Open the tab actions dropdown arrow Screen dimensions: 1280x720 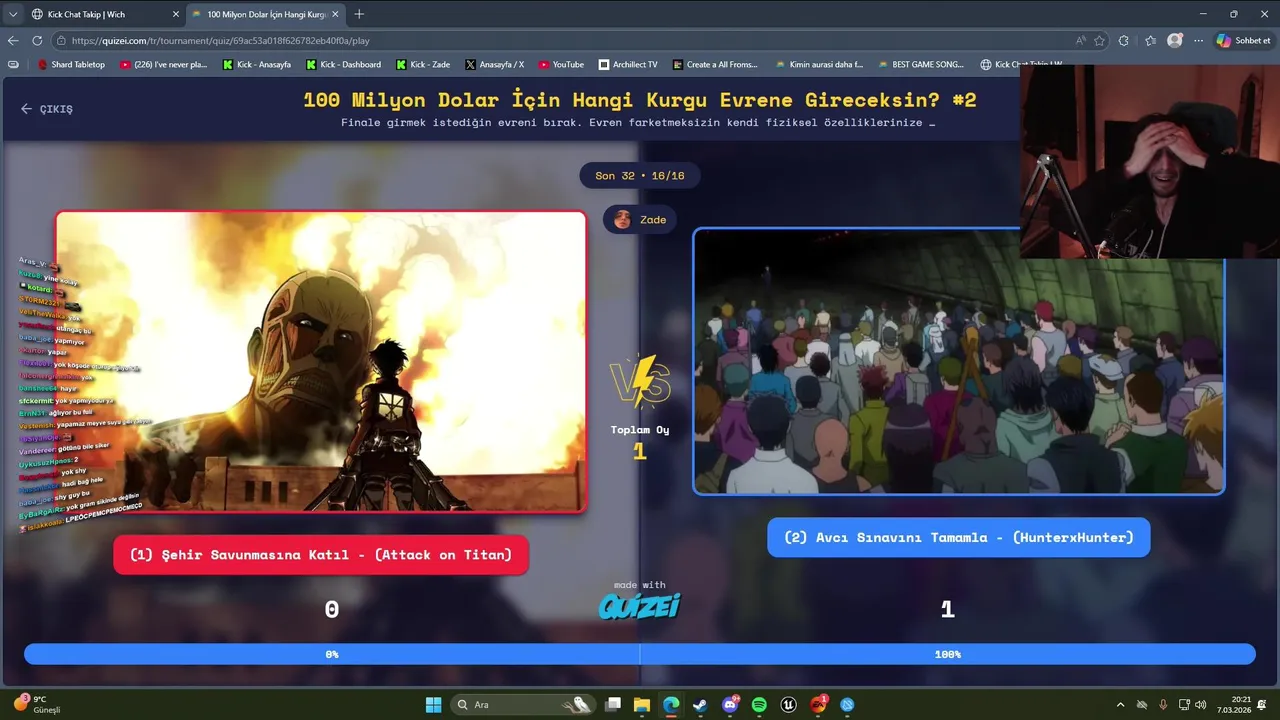13,14
